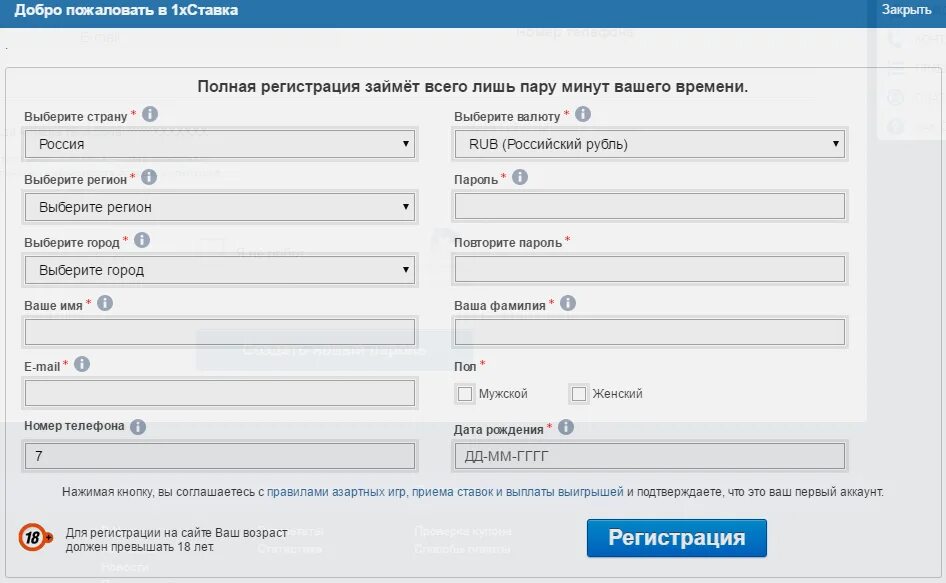Open the правилами азартных игр rules link
This screenshot has width=946, height=583.
[x=445, y=492]
